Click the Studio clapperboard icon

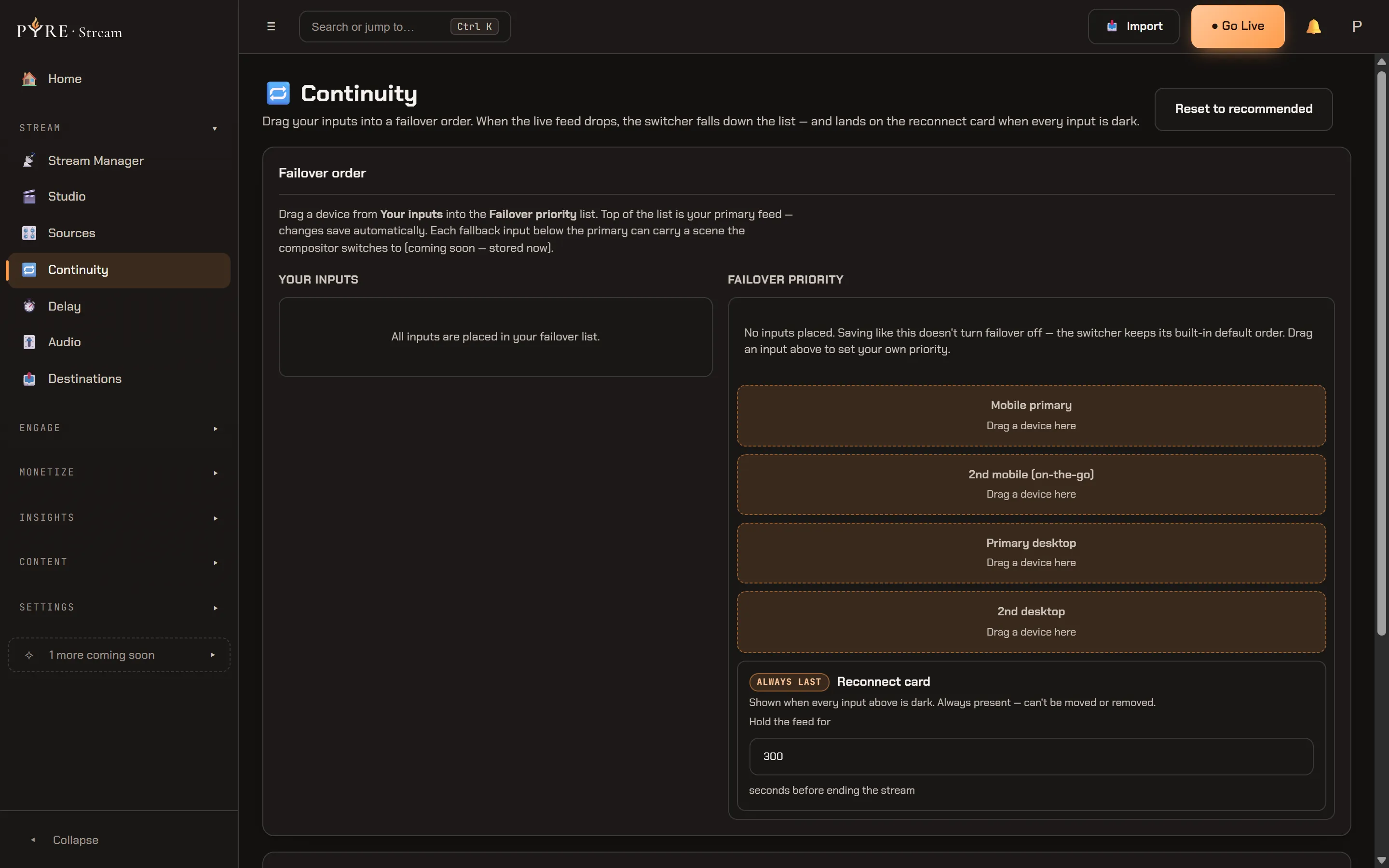[x=29, y=196]
